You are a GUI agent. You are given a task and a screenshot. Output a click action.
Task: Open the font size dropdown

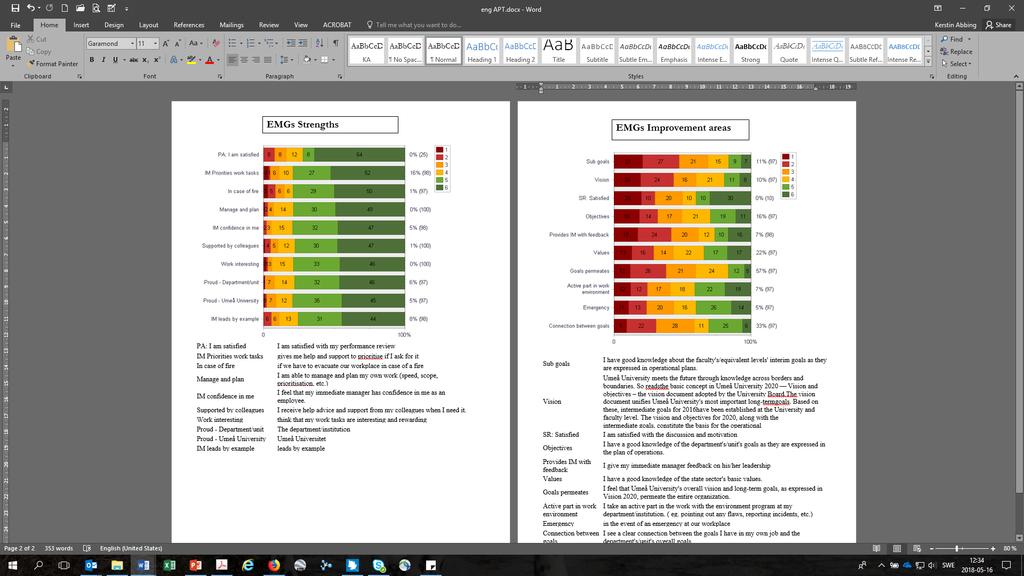pyautogui.click(x=155, y=43)
